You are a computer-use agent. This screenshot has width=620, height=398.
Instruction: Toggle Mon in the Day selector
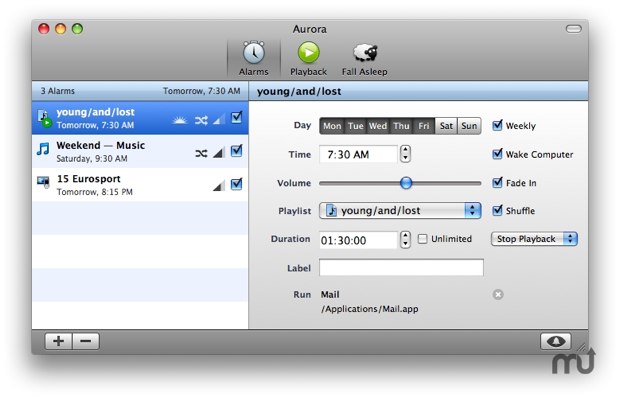[332, 126]
